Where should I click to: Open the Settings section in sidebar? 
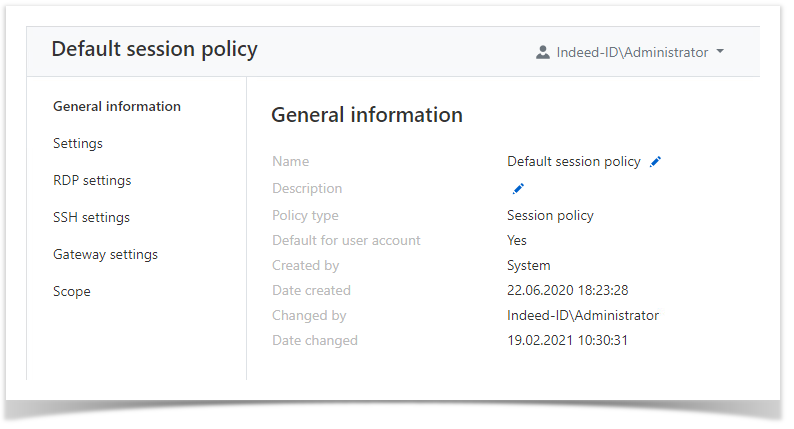(x=78, y=144)
